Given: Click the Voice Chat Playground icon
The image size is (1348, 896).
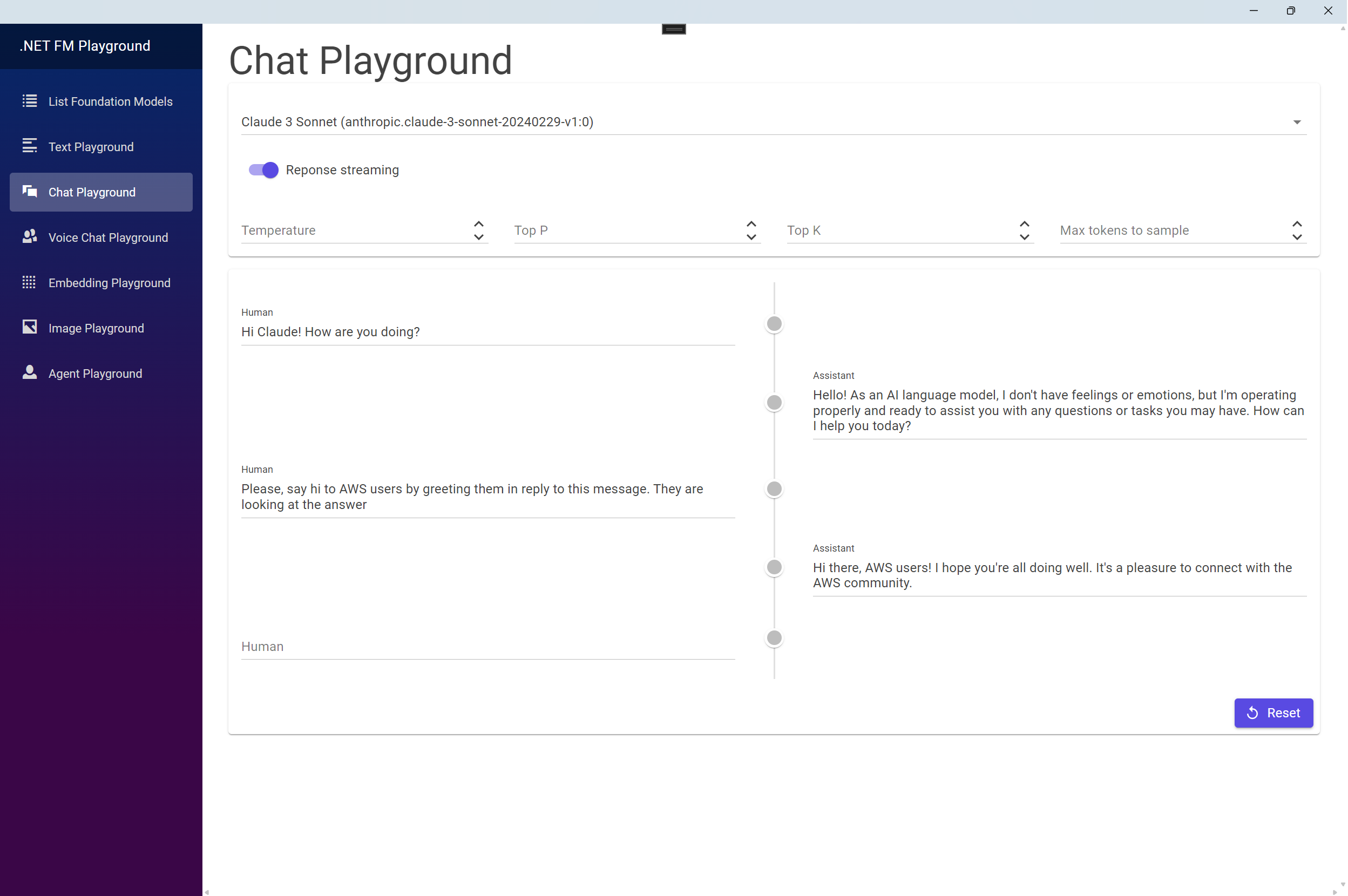Looking at the screenshot, I should [29, 236].
